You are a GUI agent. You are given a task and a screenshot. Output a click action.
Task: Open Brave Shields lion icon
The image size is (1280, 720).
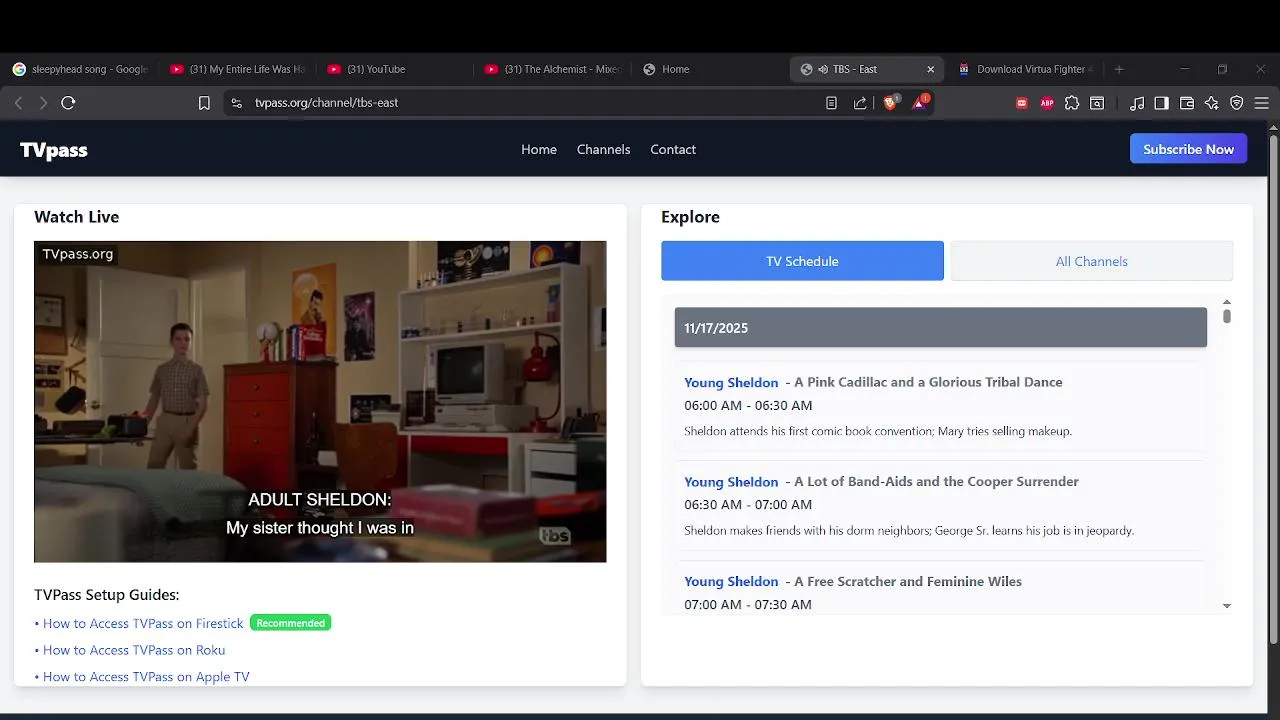coord(890,102)
